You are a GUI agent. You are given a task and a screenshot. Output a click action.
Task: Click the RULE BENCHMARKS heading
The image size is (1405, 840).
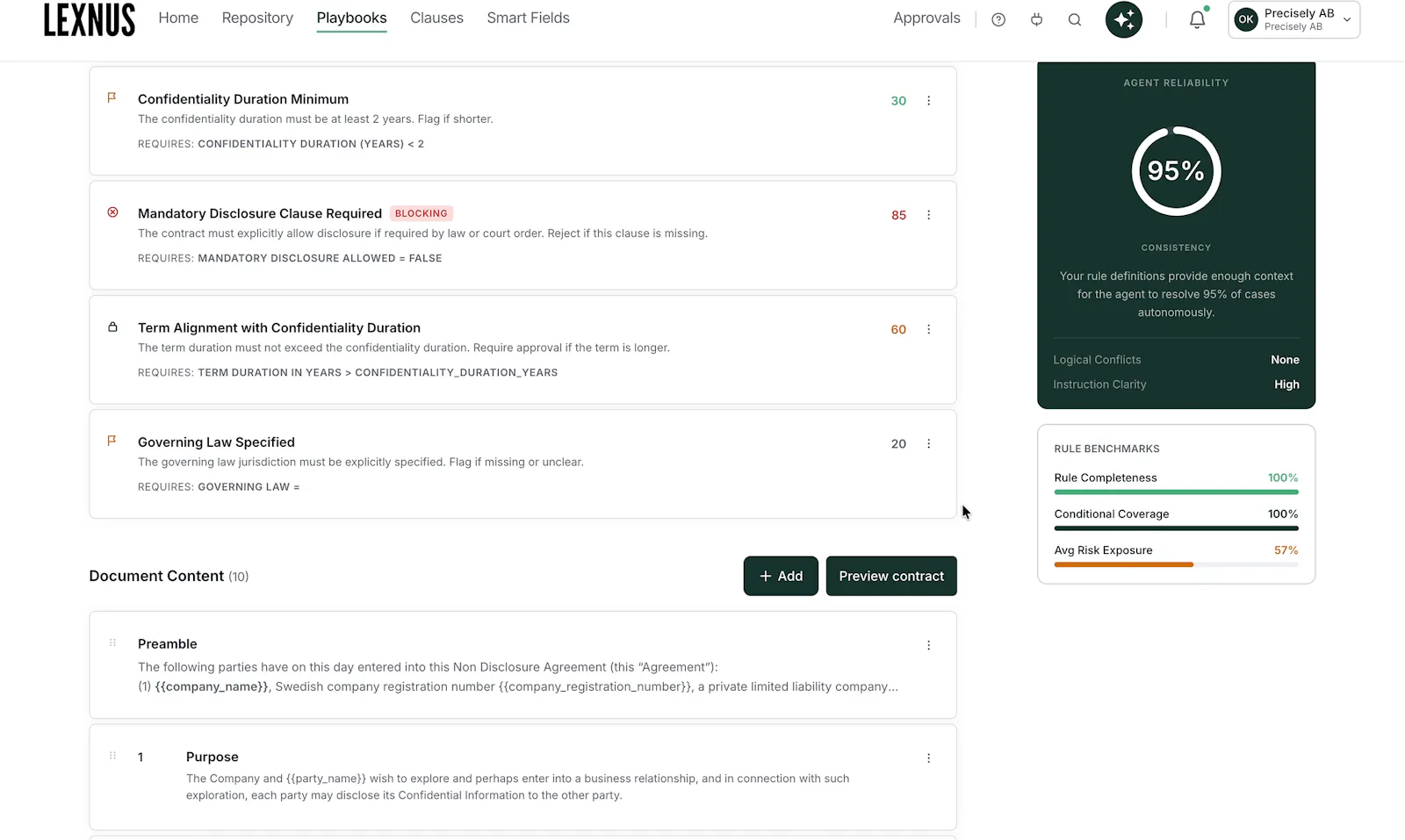point(1106,449)
